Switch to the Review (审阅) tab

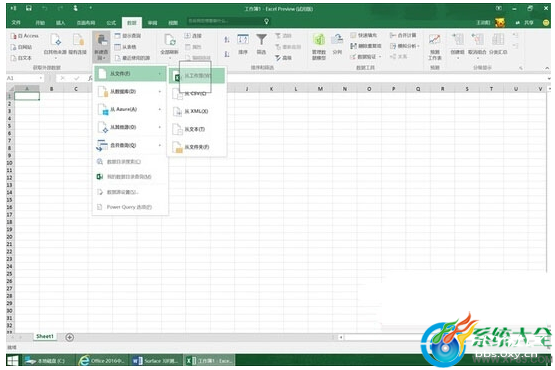(x=153, y=23)
